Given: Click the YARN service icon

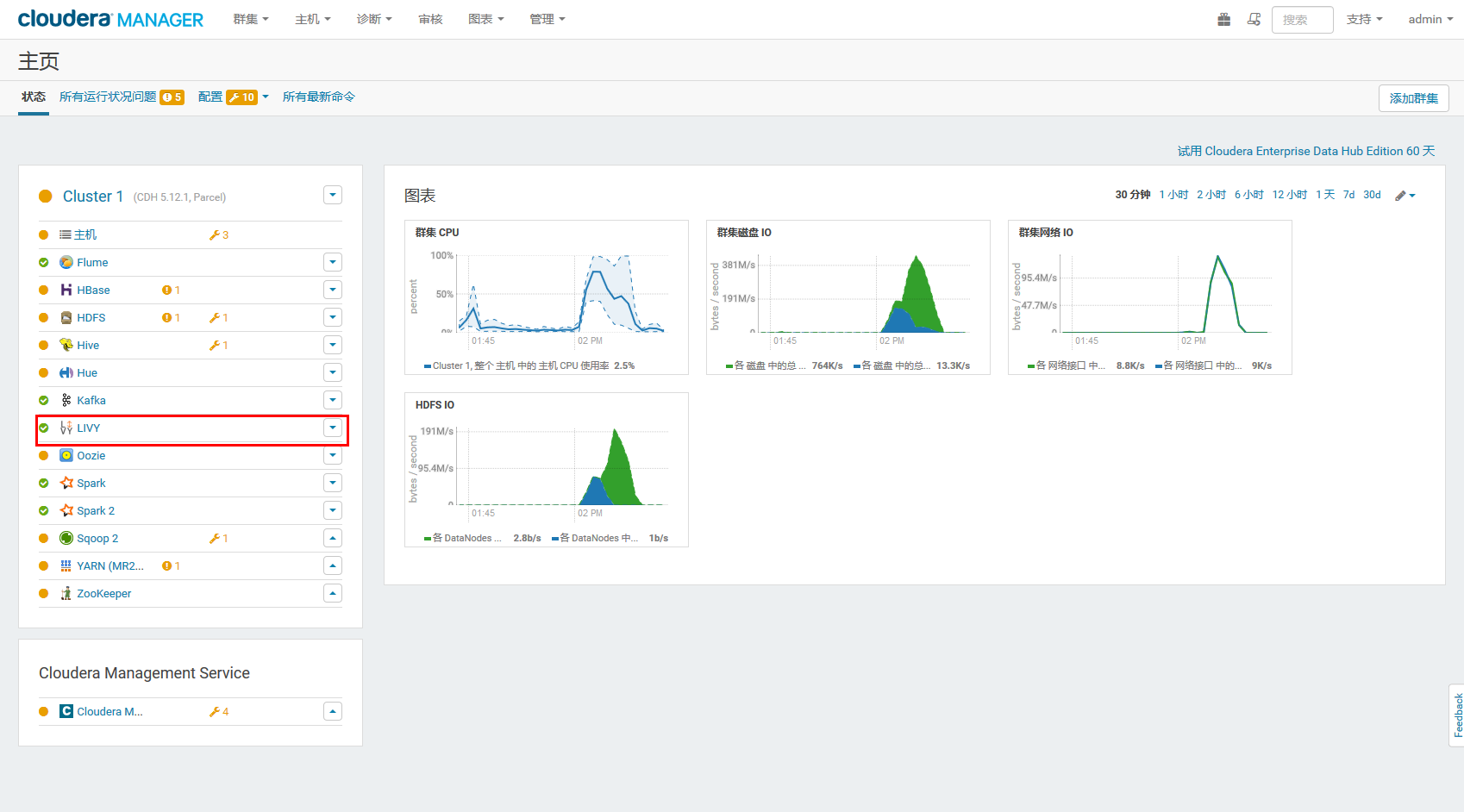Looking at the screenshot, I should [66, 565].
